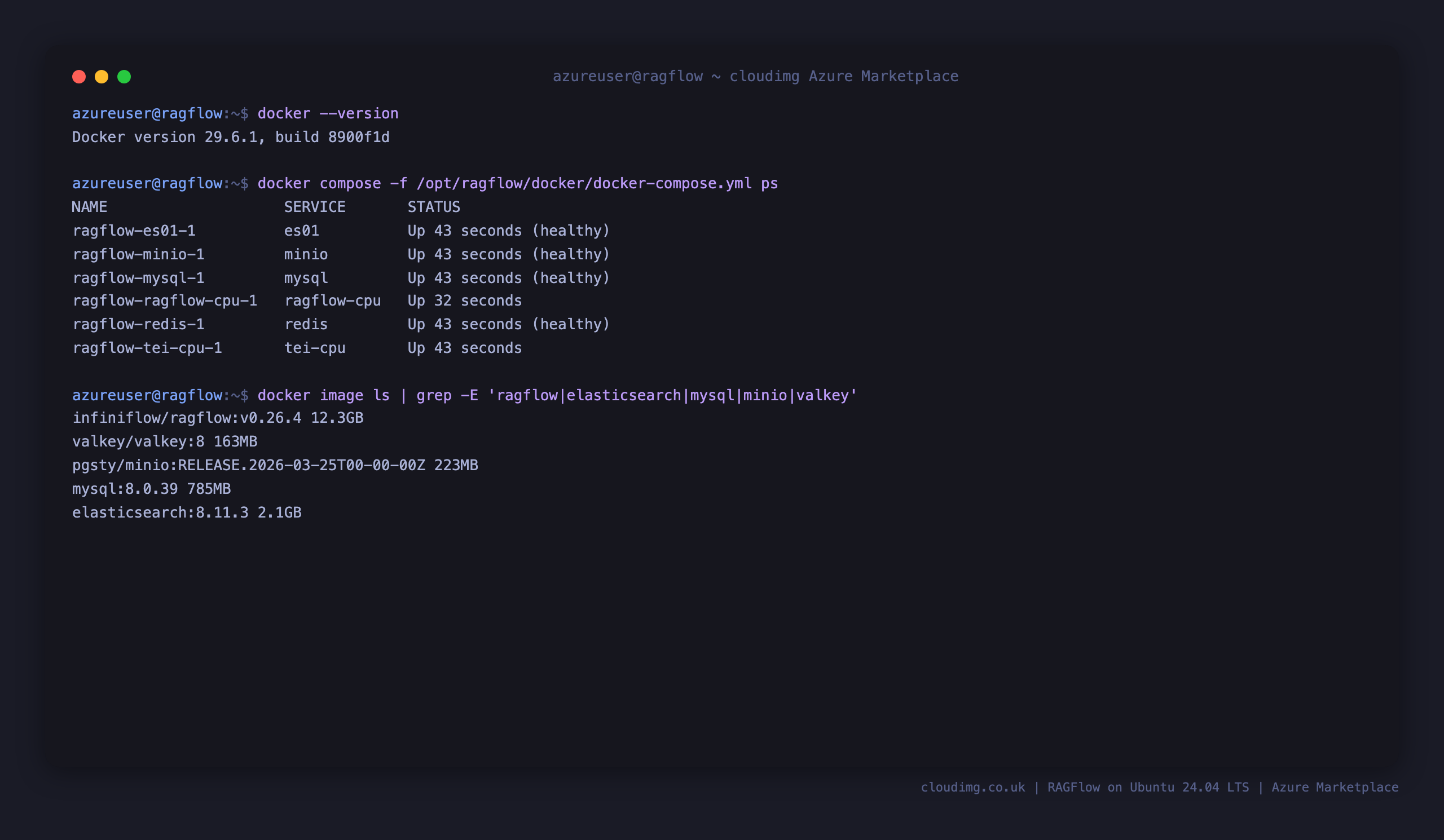This screenshot has width=1444, height=840.
Task: Select container name 'ragflow-tei-cpu-1'
Action: click(147, 348)
